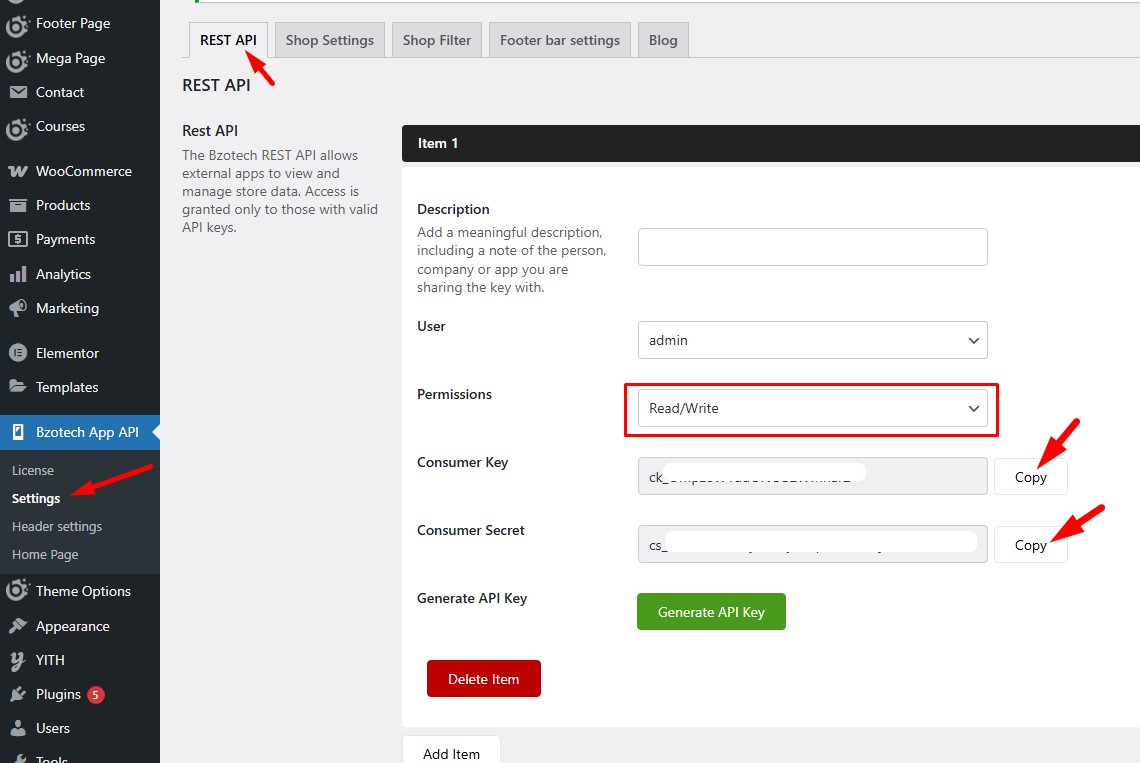Click the Payments dollar icon
This screenshot has width=1140, height=763.
click(x=18, y=239)
